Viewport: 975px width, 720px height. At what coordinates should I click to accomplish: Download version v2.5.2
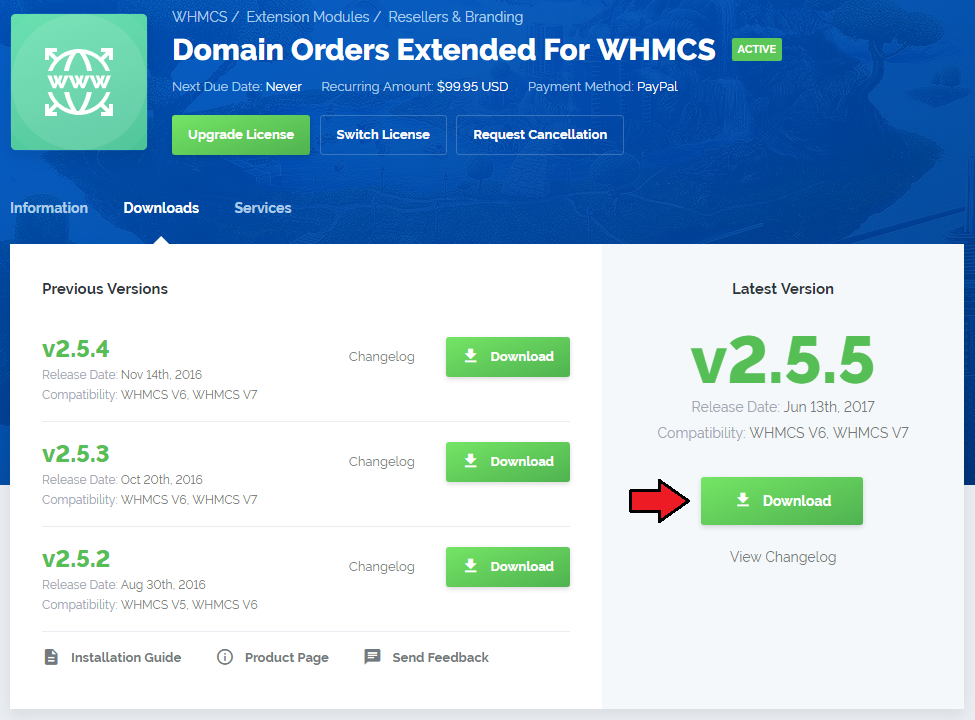pos(507,567)
